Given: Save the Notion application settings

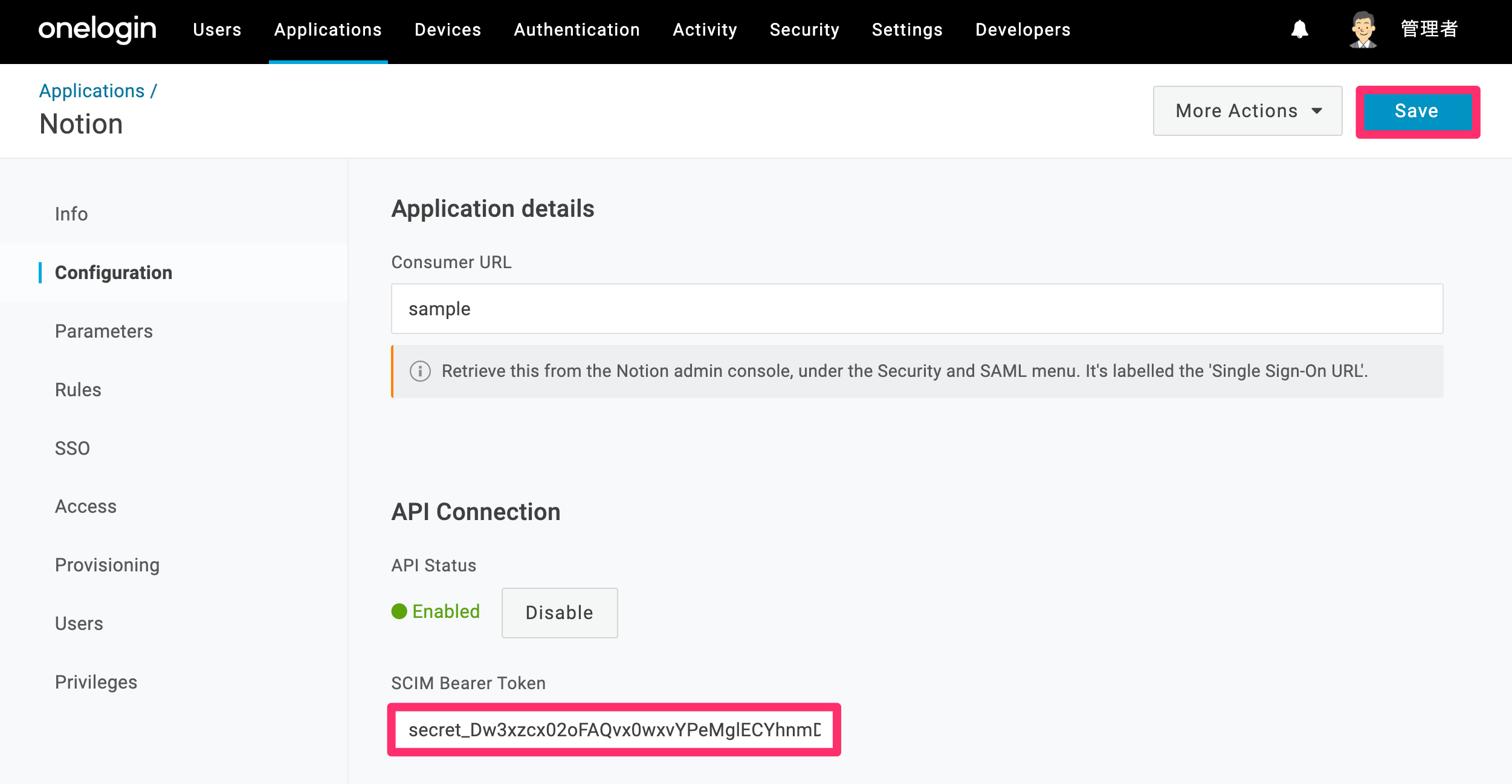Looking at the screenshot, I should (x=1417, y=111).
